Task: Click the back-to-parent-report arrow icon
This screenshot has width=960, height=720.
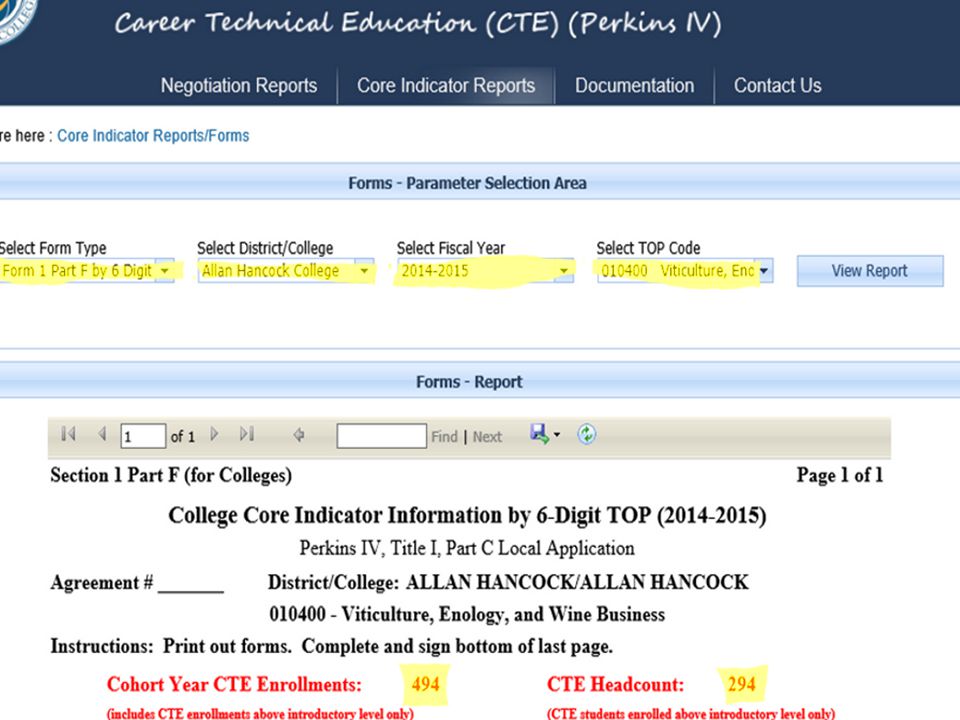Action: 299,435
